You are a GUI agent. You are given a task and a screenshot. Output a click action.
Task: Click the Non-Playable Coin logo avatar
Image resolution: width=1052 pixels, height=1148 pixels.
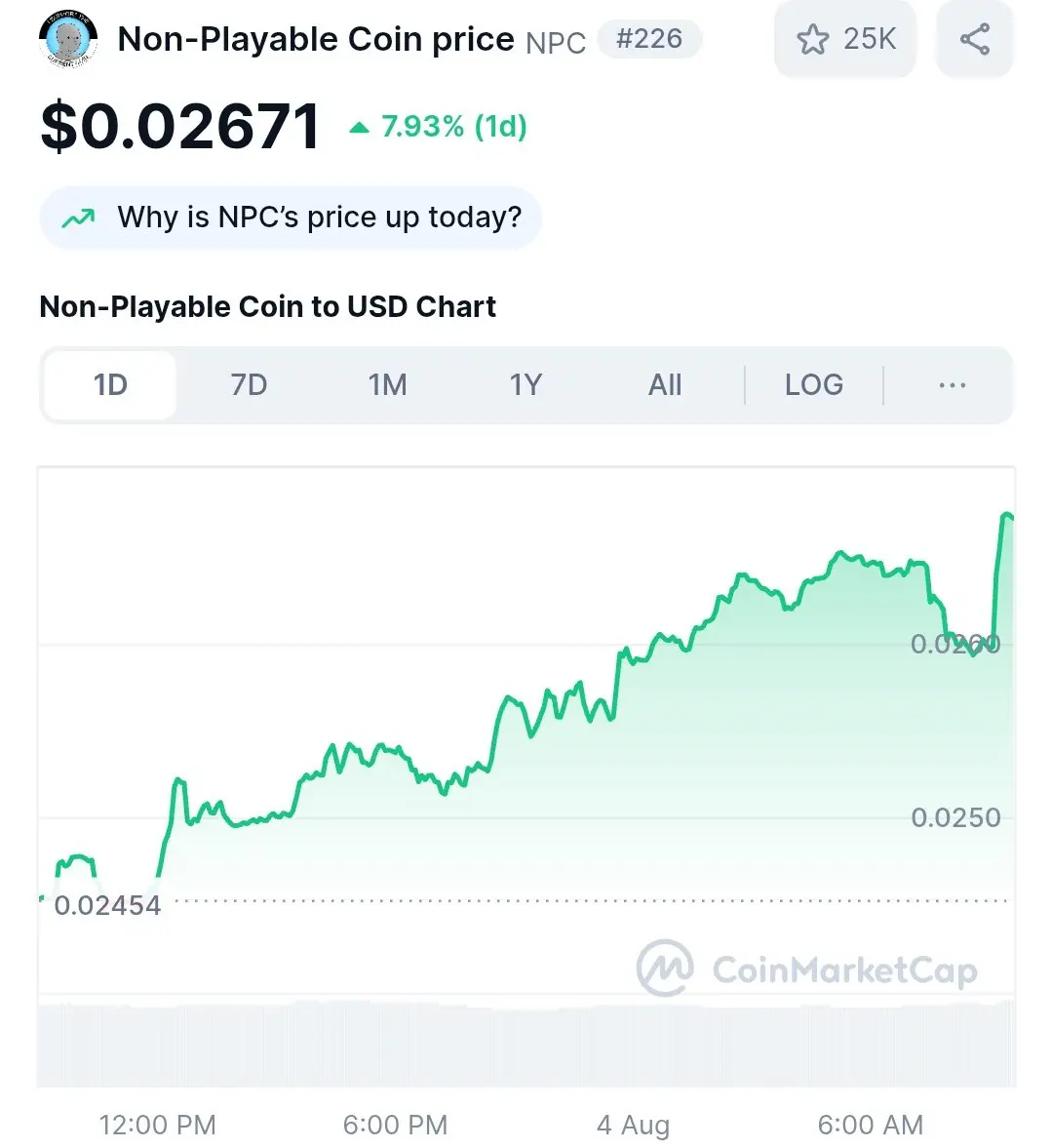click(68, 39)
